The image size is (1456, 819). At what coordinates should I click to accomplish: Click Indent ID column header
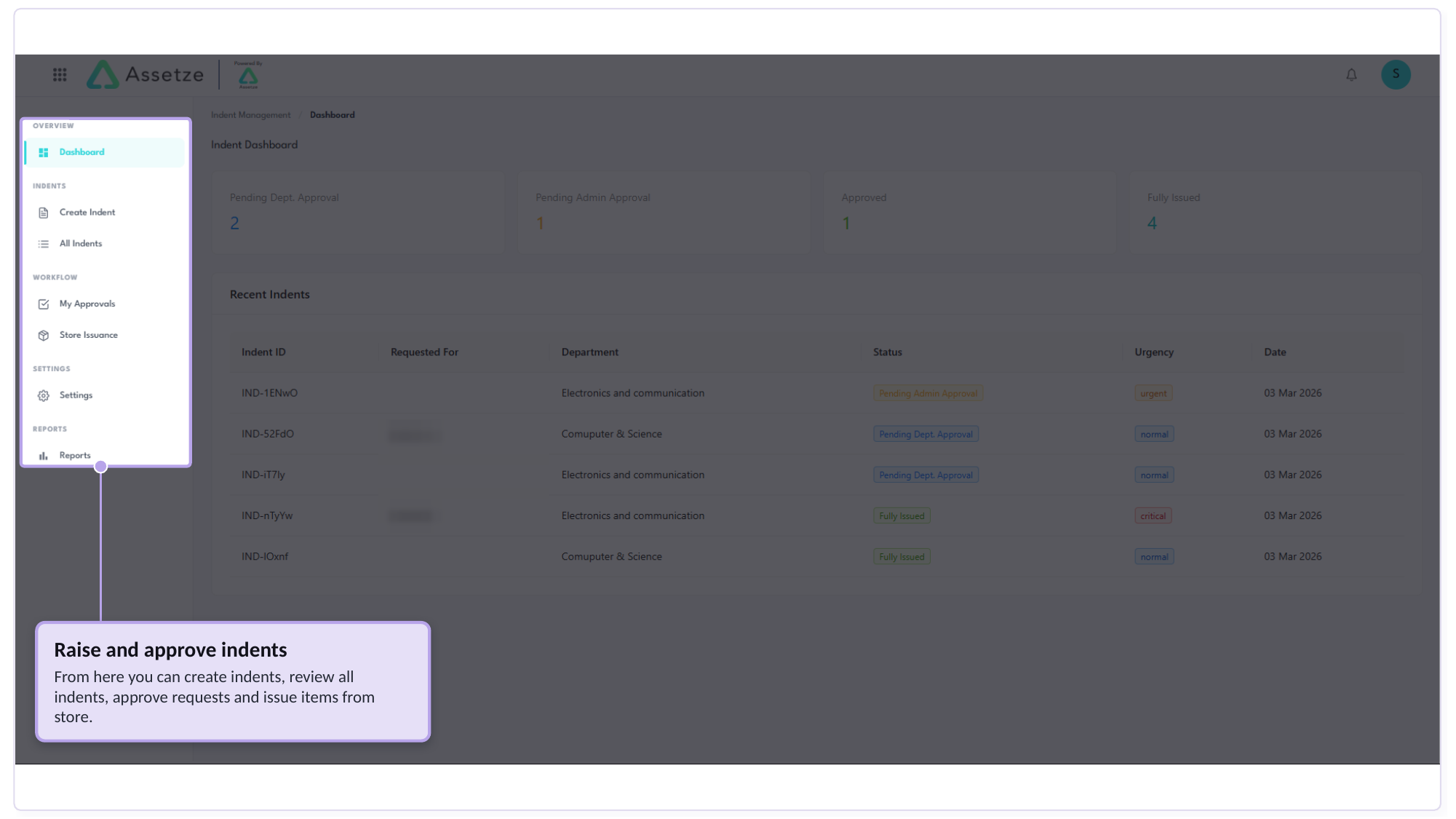[263, 352]
